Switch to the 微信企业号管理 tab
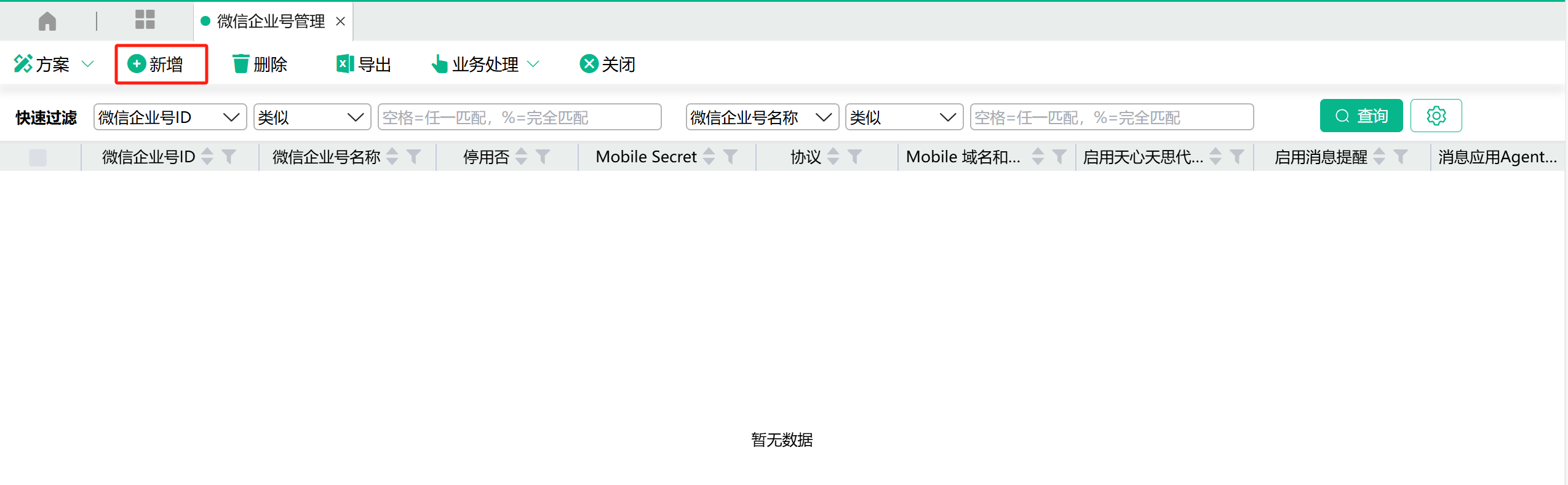 (x=270, y=22)
